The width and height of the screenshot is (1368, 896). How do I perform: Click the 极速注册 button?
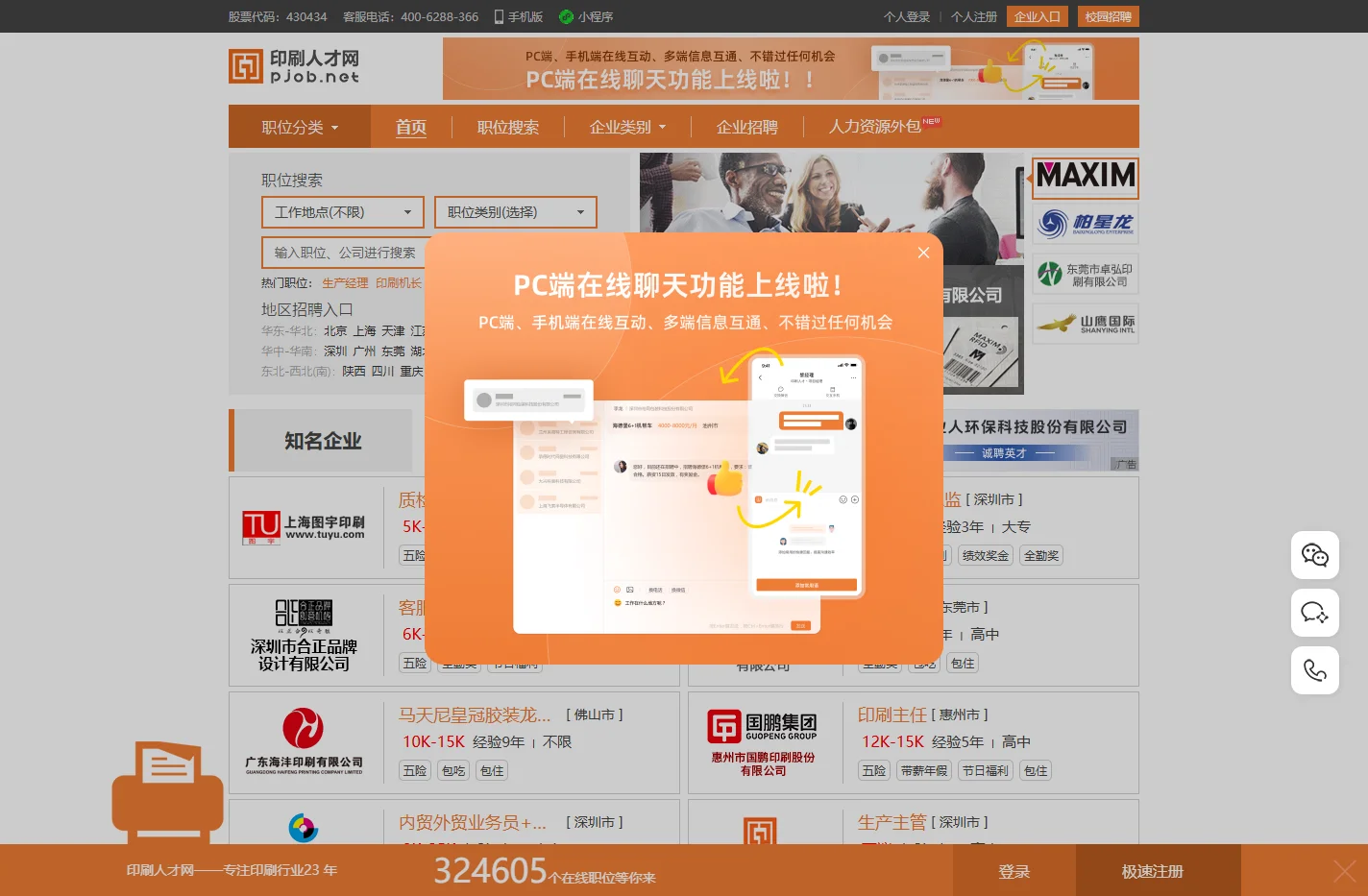(x=1153, y=871)
